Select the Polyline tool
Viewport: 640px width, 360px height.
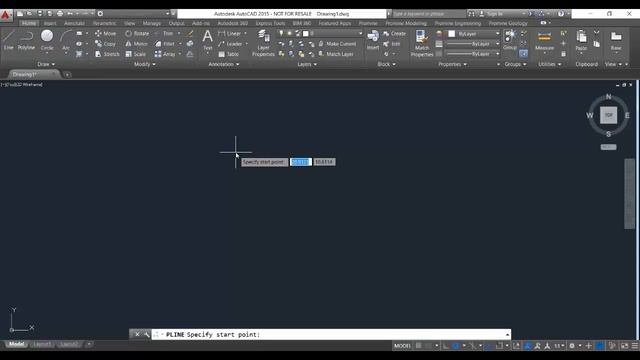point(26,40)
